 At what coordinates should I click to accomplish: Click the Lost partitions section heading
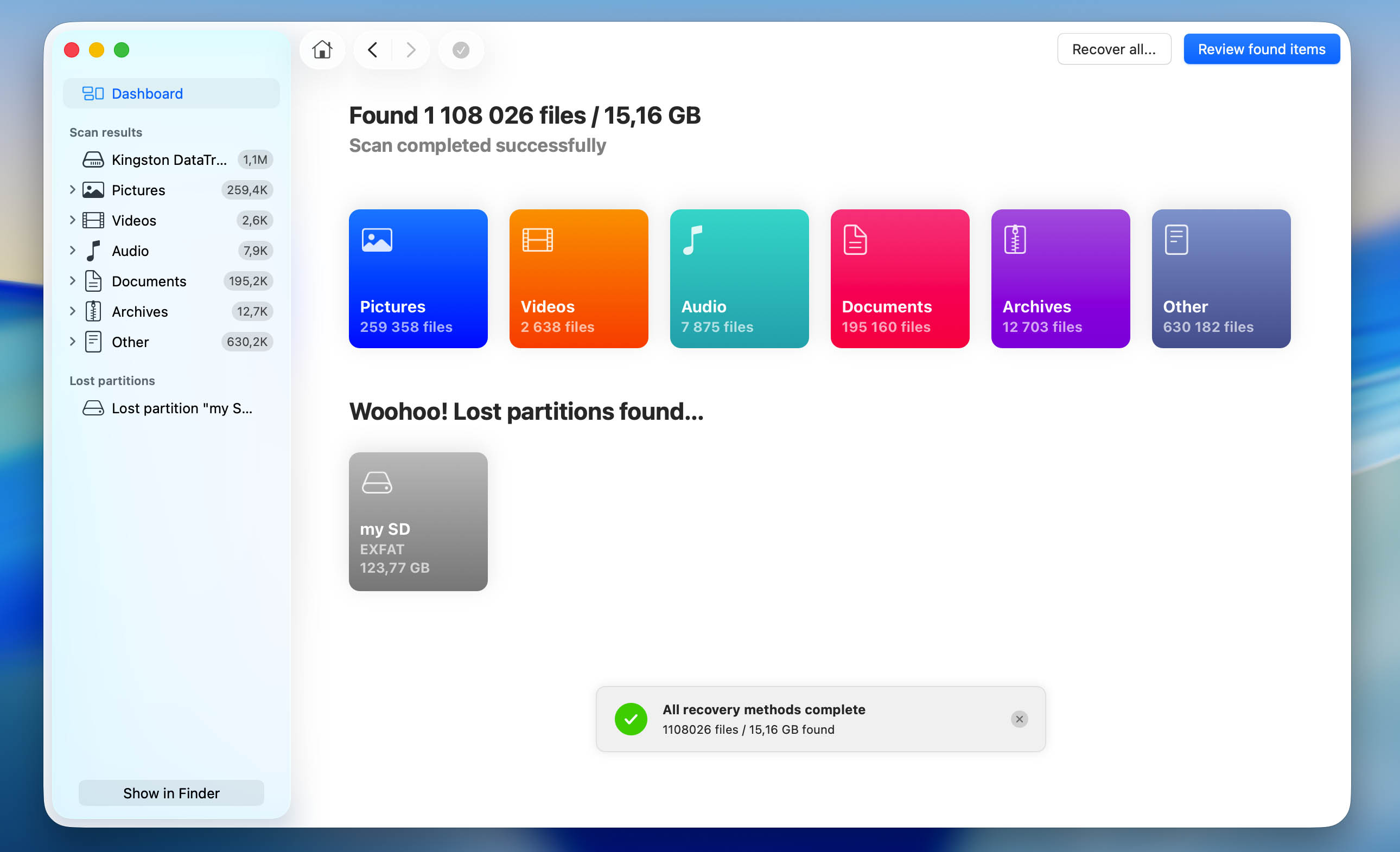tap(112, 381)
